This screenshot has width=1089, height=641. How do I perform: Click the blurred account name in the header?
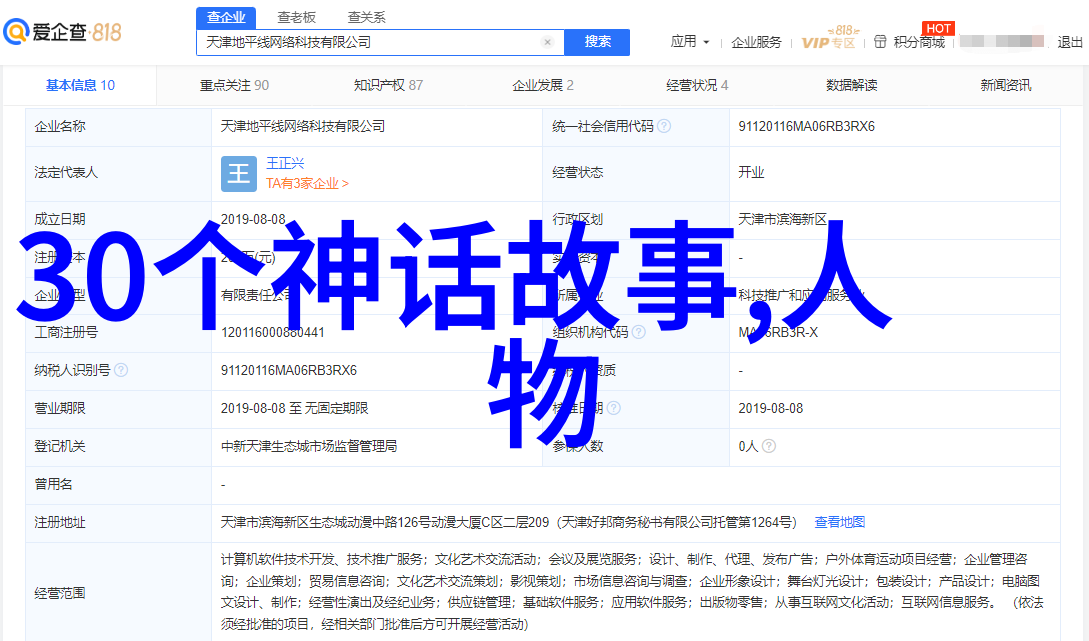(1002, 42)
